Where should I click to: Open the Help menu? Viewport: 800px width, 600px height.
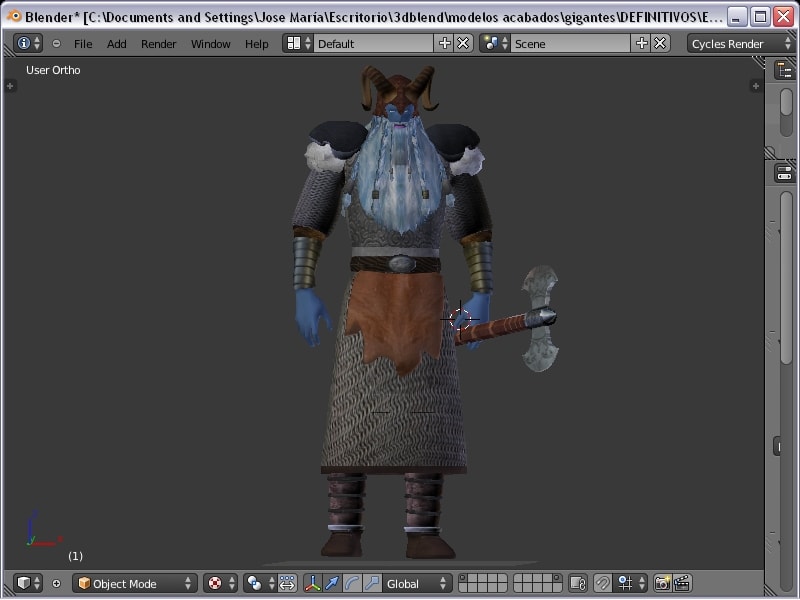click(256, 44)
